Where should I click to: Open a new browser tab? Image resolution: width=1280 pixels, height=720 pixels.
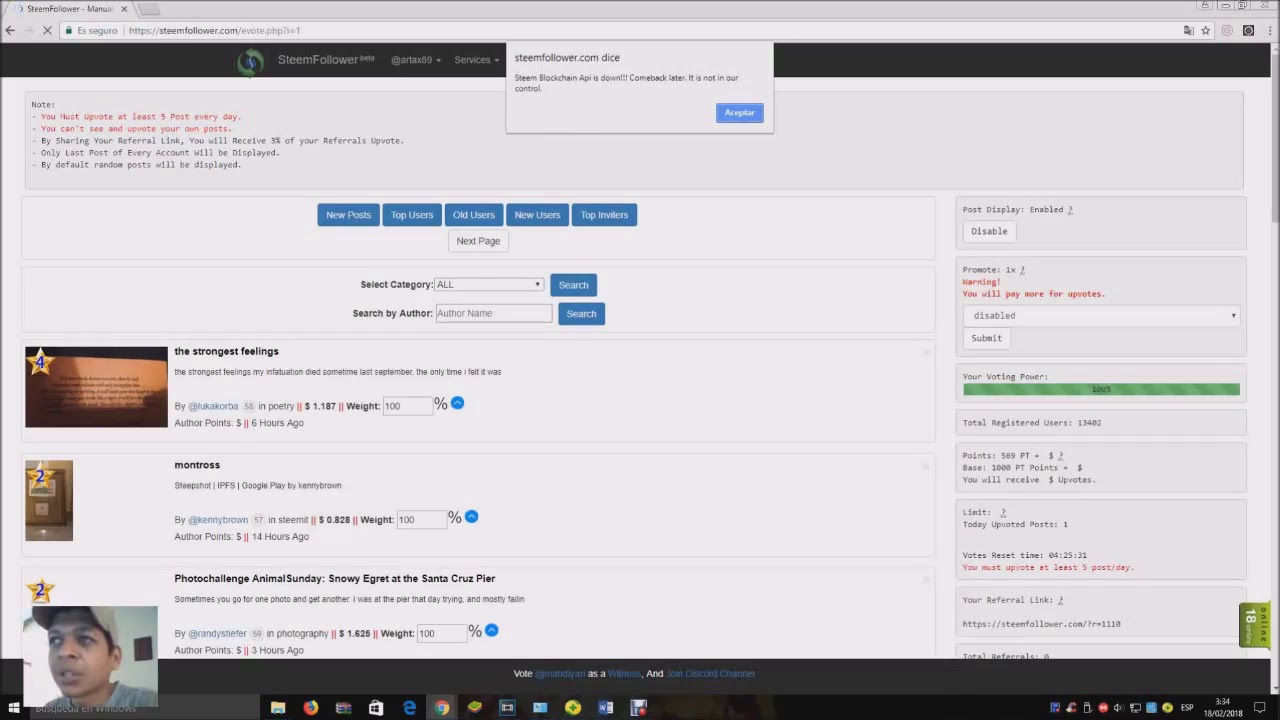tap(149, 9)
